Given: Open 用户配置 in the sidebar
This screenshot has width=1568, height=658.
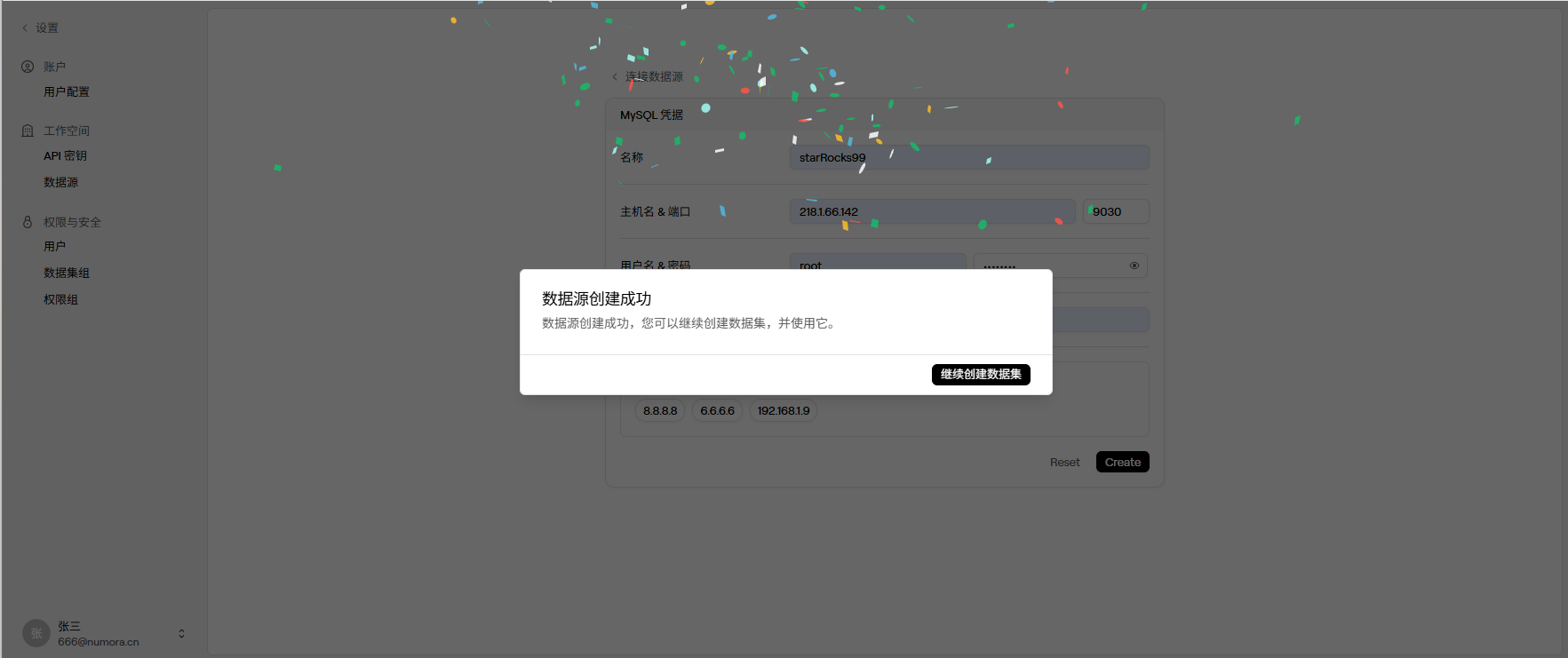Looking at the screenshot, I should click(67, 92).
